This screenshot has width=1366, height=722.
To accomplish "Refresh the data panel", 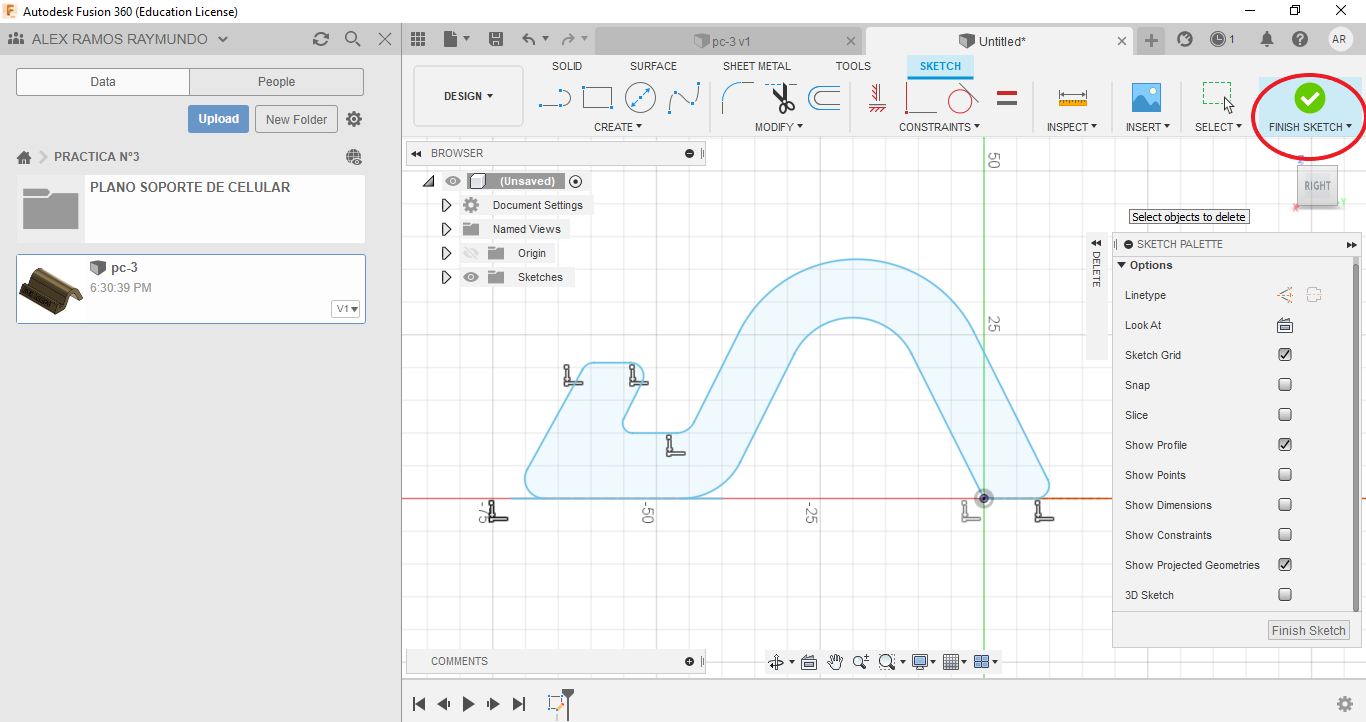I will click(321, 39).
